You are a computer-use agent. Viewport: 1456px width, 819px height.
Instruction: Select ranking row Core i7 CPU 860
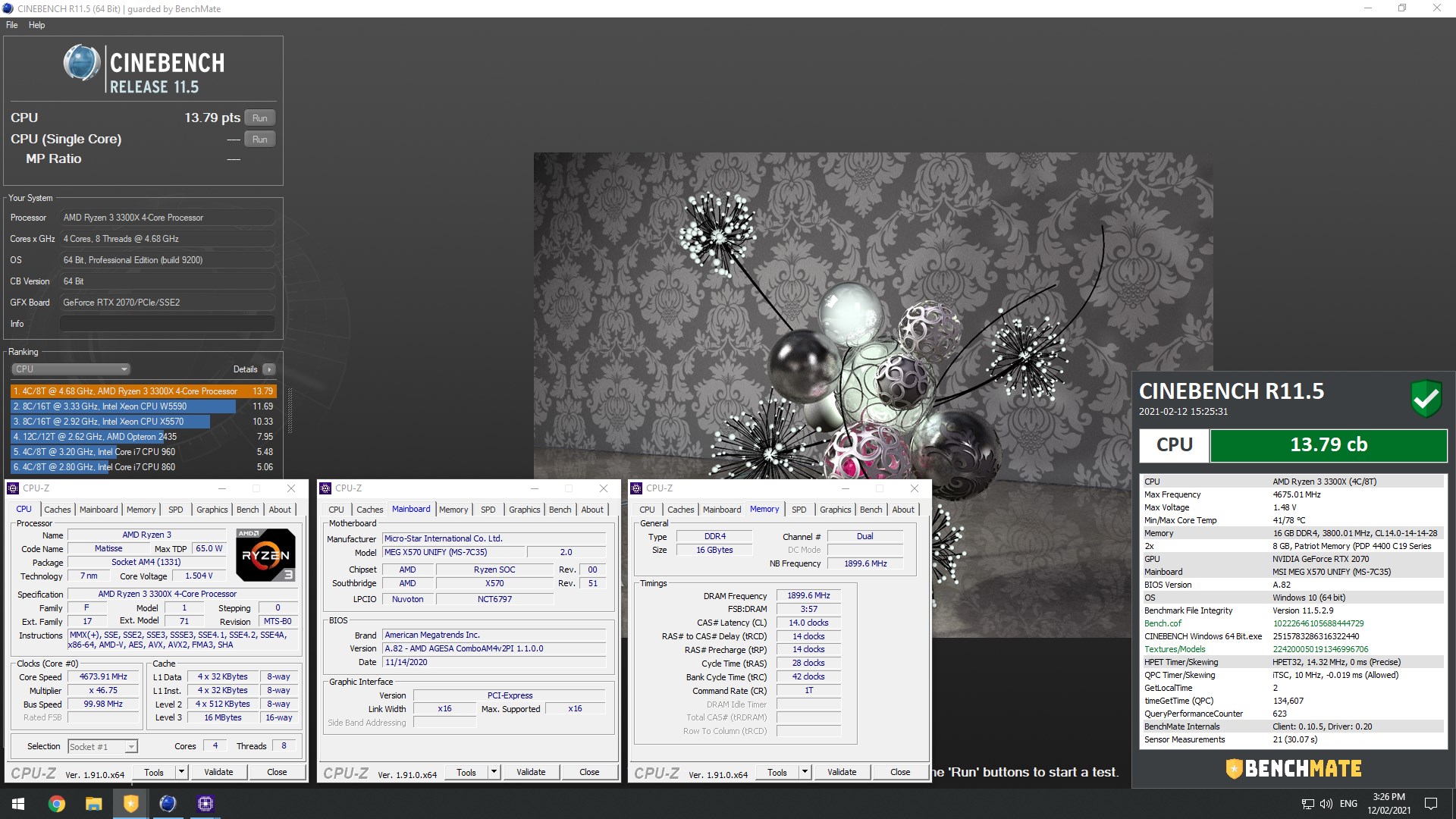point(143,467)
